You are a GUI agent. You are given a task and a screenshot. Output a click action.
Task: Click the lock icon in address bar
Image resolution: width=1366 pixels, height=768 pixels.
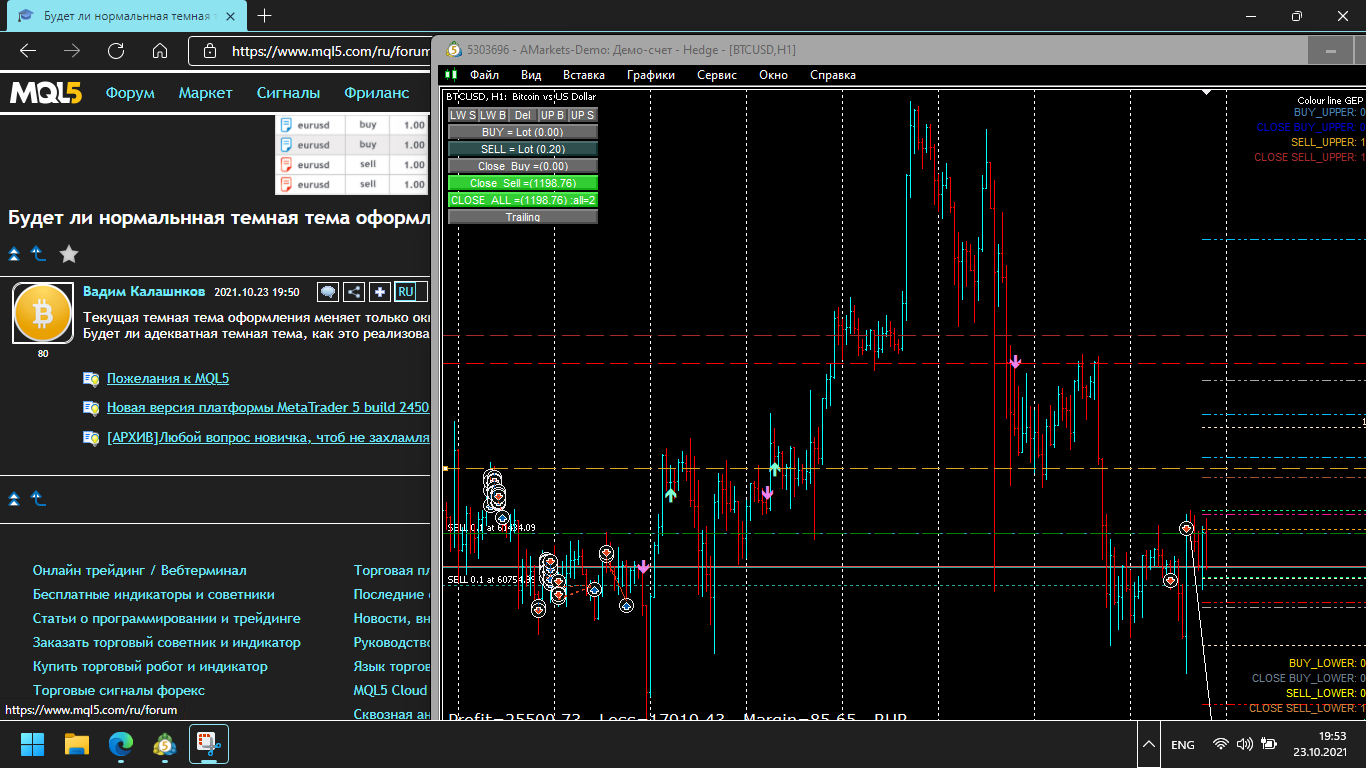[209, 51]
